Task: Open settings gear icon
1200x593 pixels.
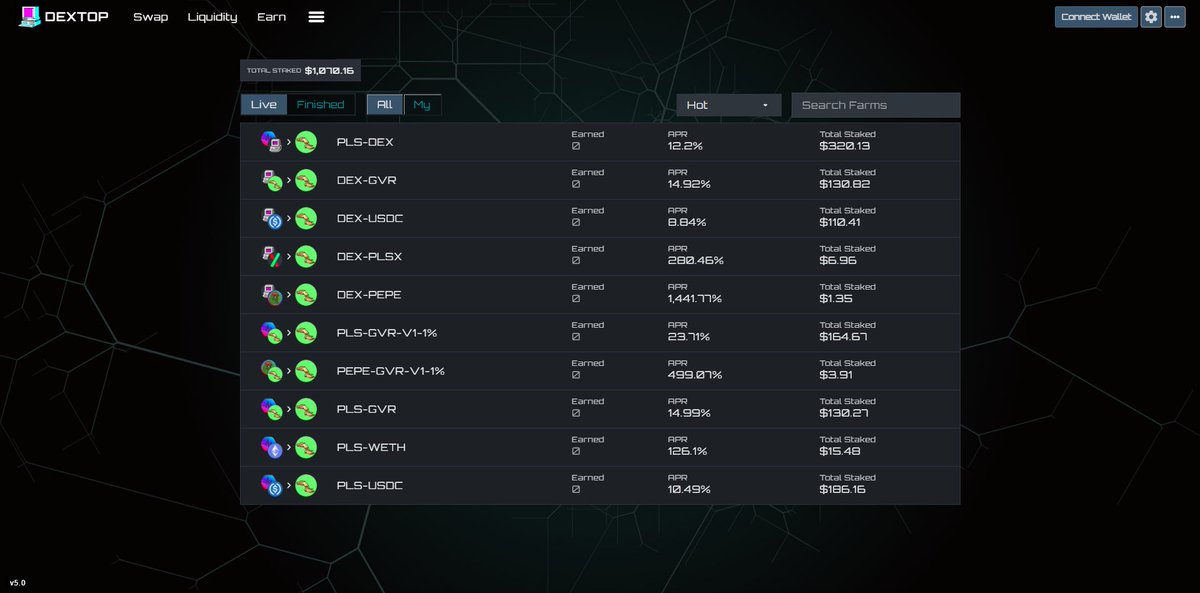Action: pos(1151,17)
